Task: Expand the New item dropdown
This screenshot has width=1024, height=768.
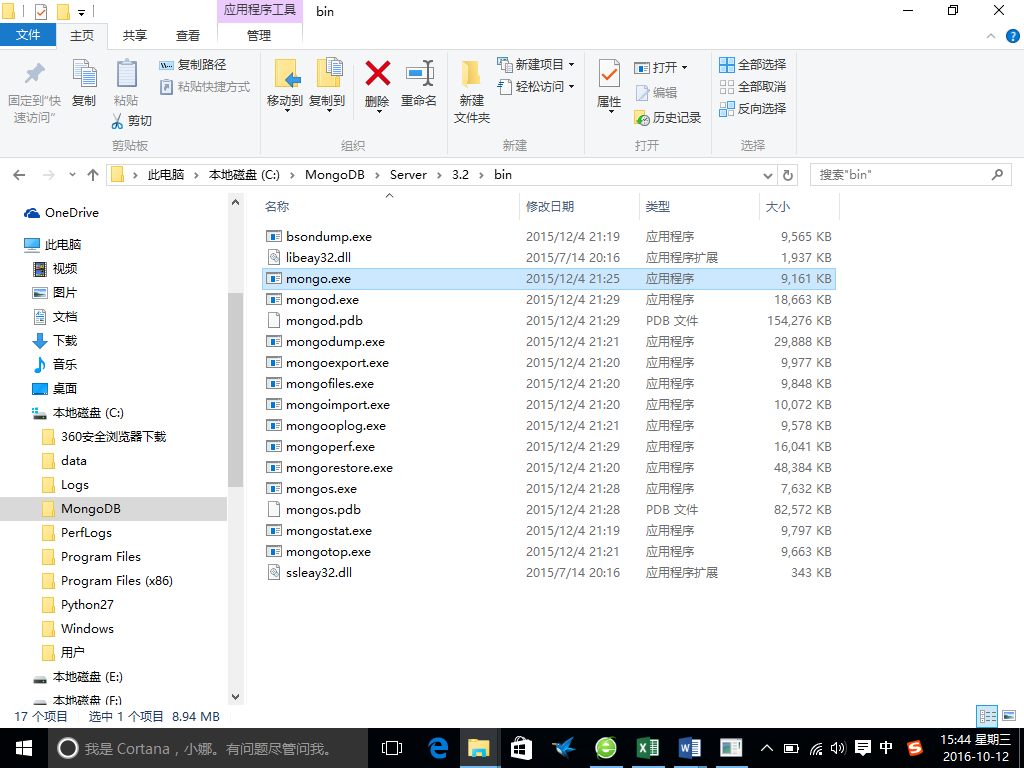Action: pyautogui.click(x=571, y=65)
